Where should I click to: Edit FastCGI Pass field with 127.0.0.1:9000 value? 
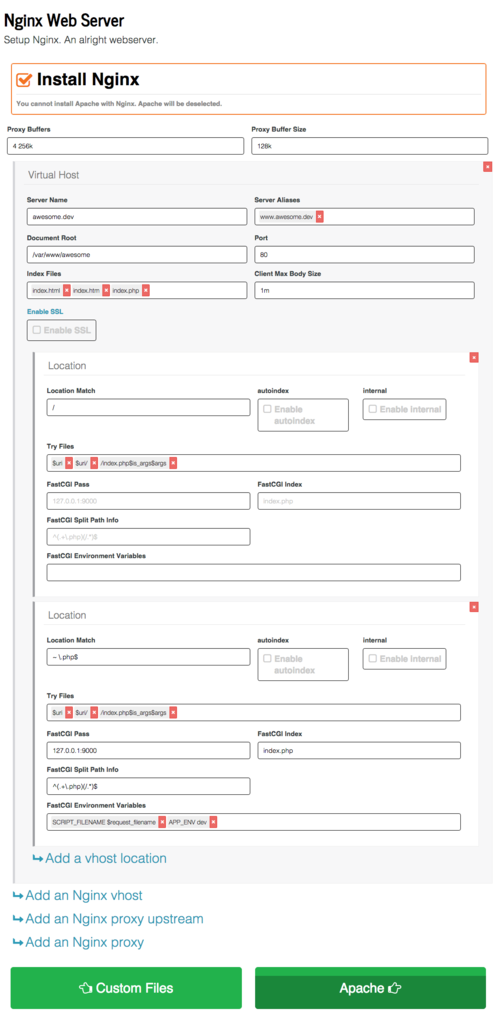click(x=148, y=750)
